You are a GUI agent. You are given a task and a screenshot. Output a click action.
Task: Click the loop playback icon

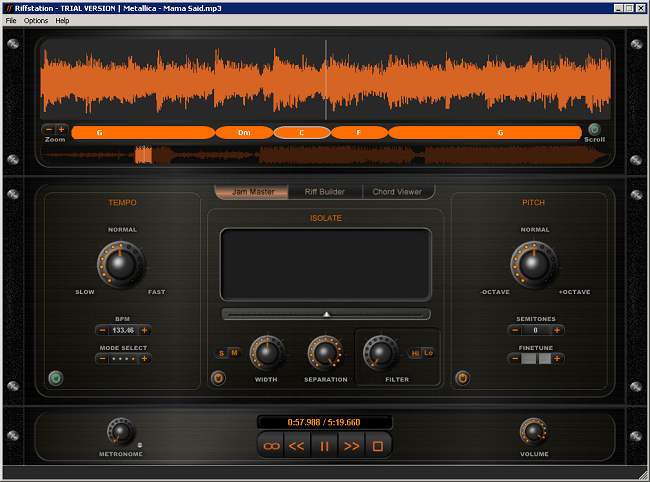point(269,447)
